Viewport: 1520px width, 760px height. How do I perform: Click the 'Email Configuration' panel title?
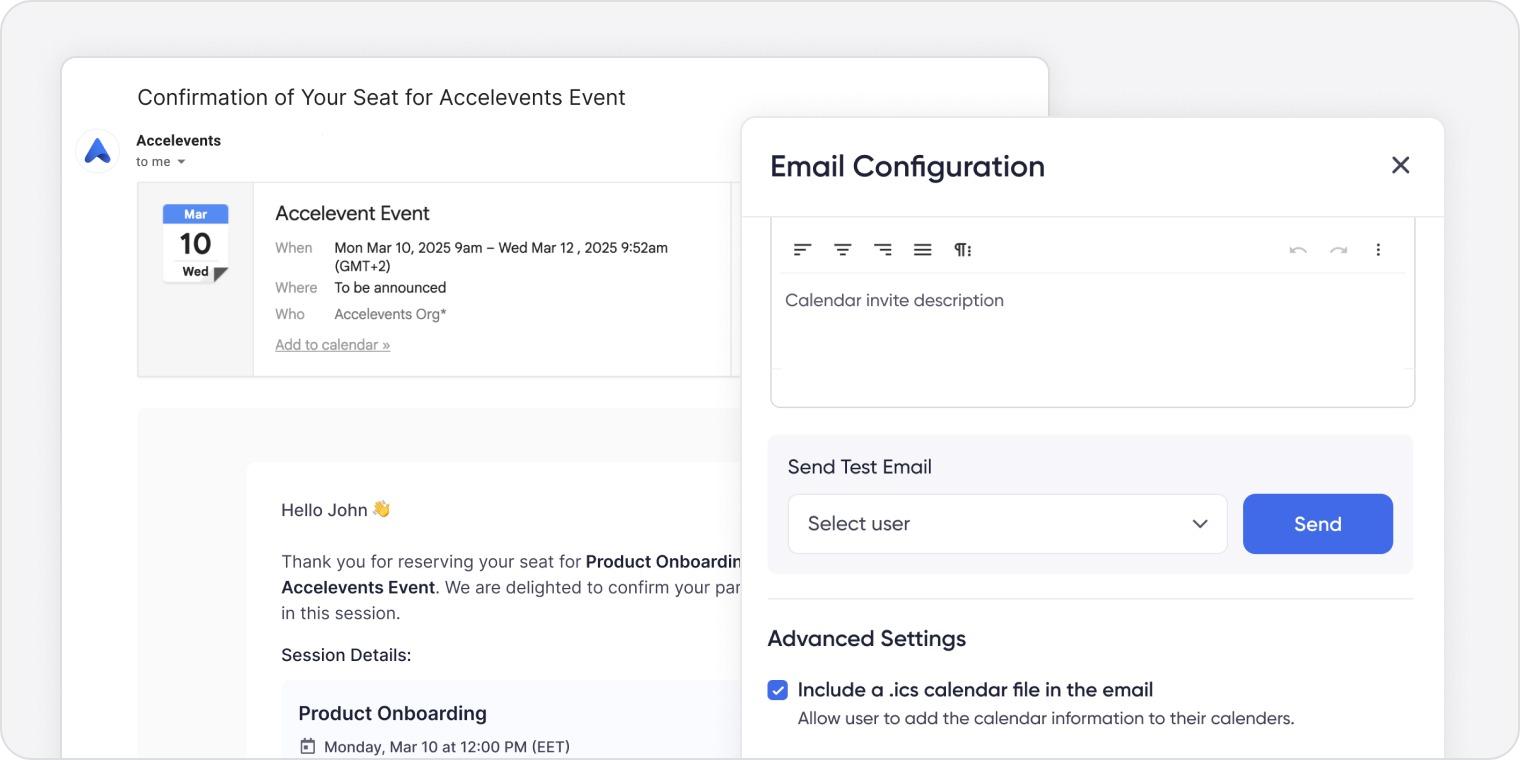[x=907, y=166]
